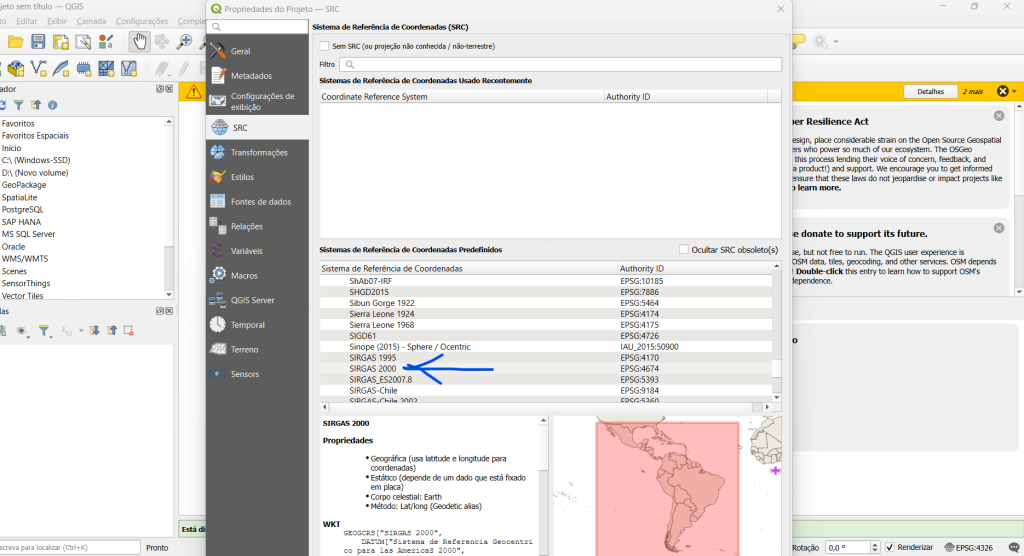Save project with the floppy disk icon

(x=38, y=42)
